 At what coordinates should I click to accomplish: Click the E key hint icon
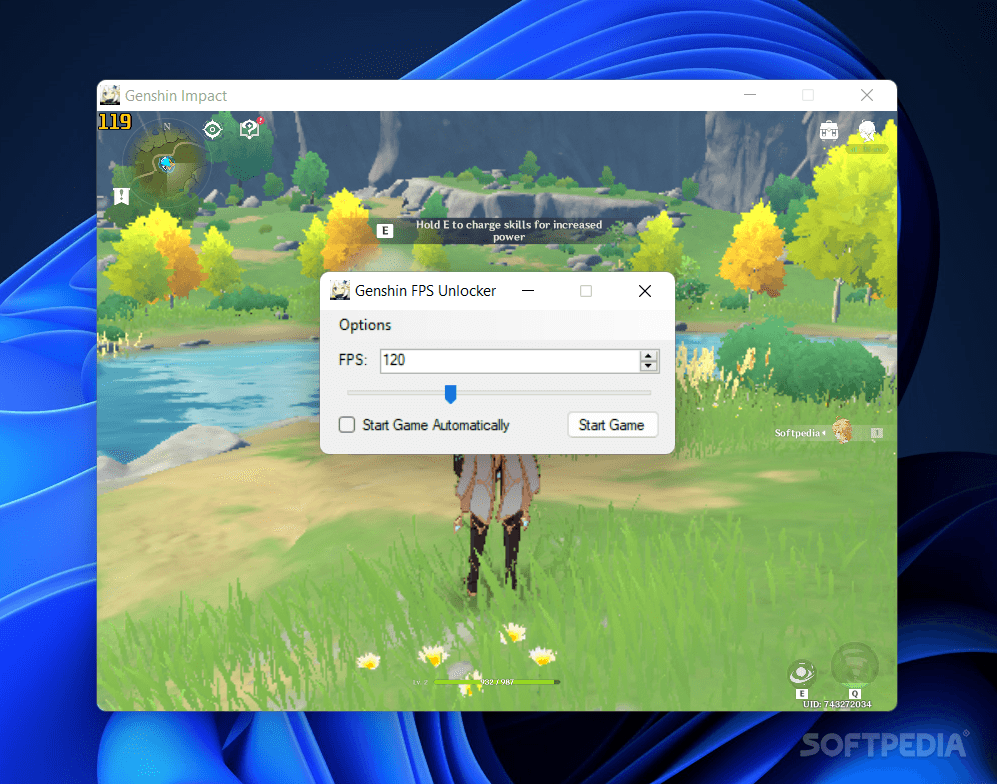tap(385, 231)
